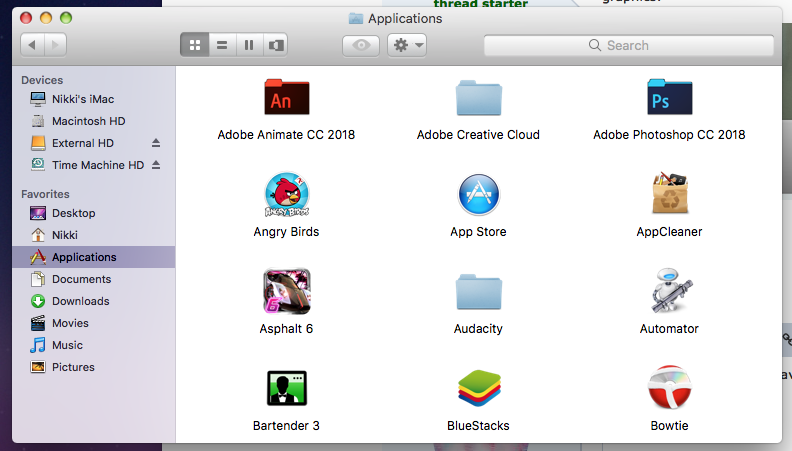The height and width of the screenshot is (451, 792).
Task: Switch to list view
Action: coord(222,45)
